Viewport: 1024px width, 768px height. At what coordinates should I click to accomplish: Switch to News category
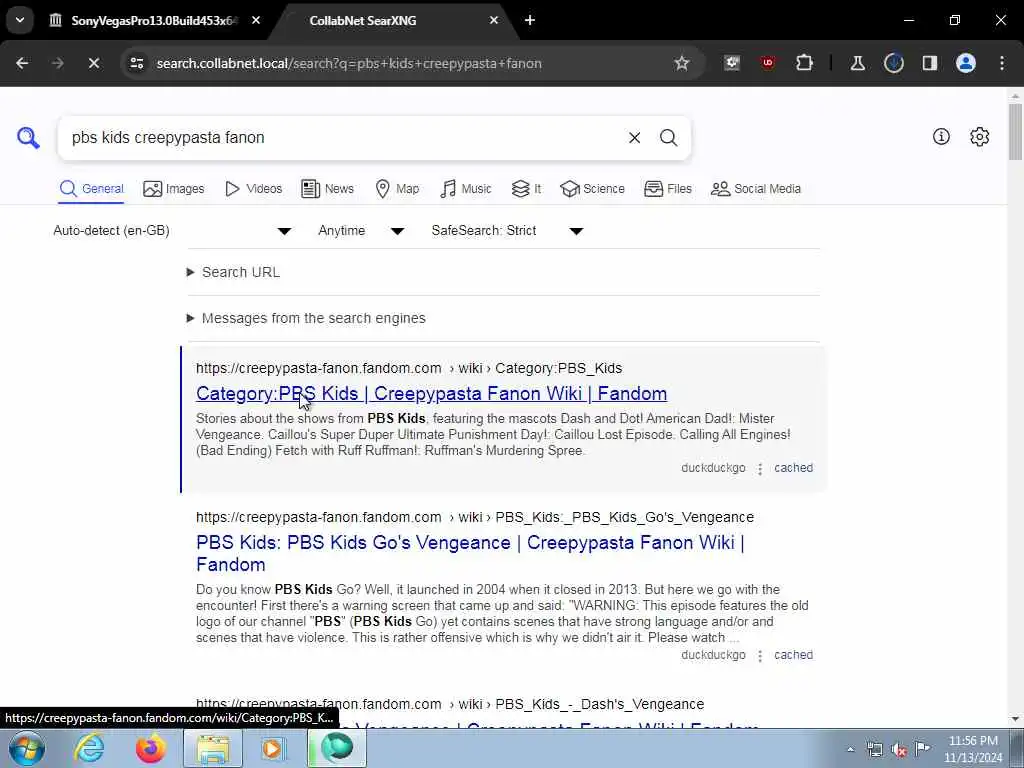point(327,189)
